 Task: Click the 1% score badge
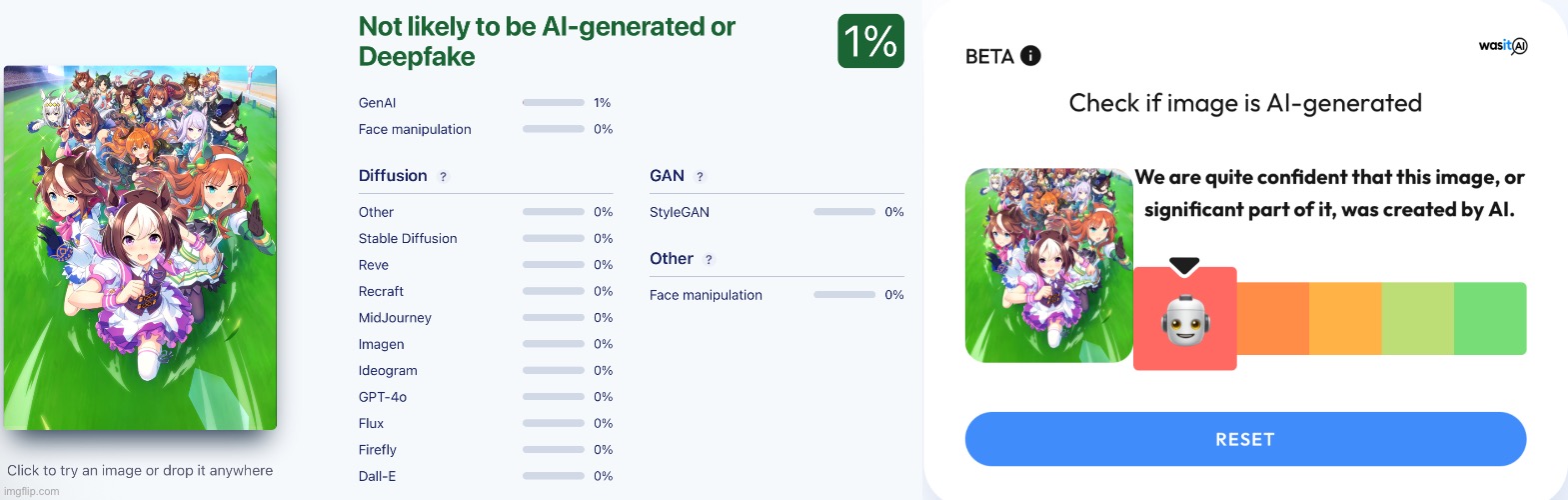(x=870, y=41)
